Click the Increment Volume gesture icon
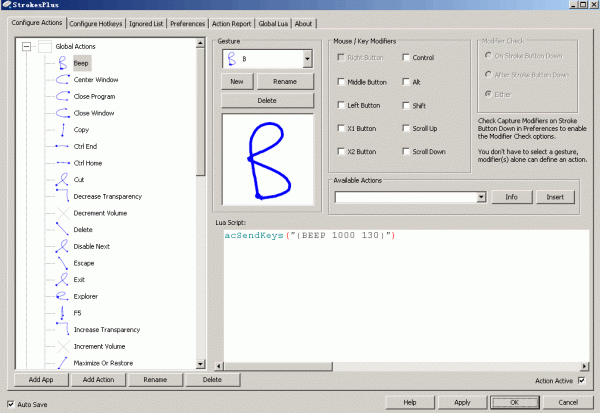Image resolution: width=600 pixels, height=413 pixels. [63, 346]
